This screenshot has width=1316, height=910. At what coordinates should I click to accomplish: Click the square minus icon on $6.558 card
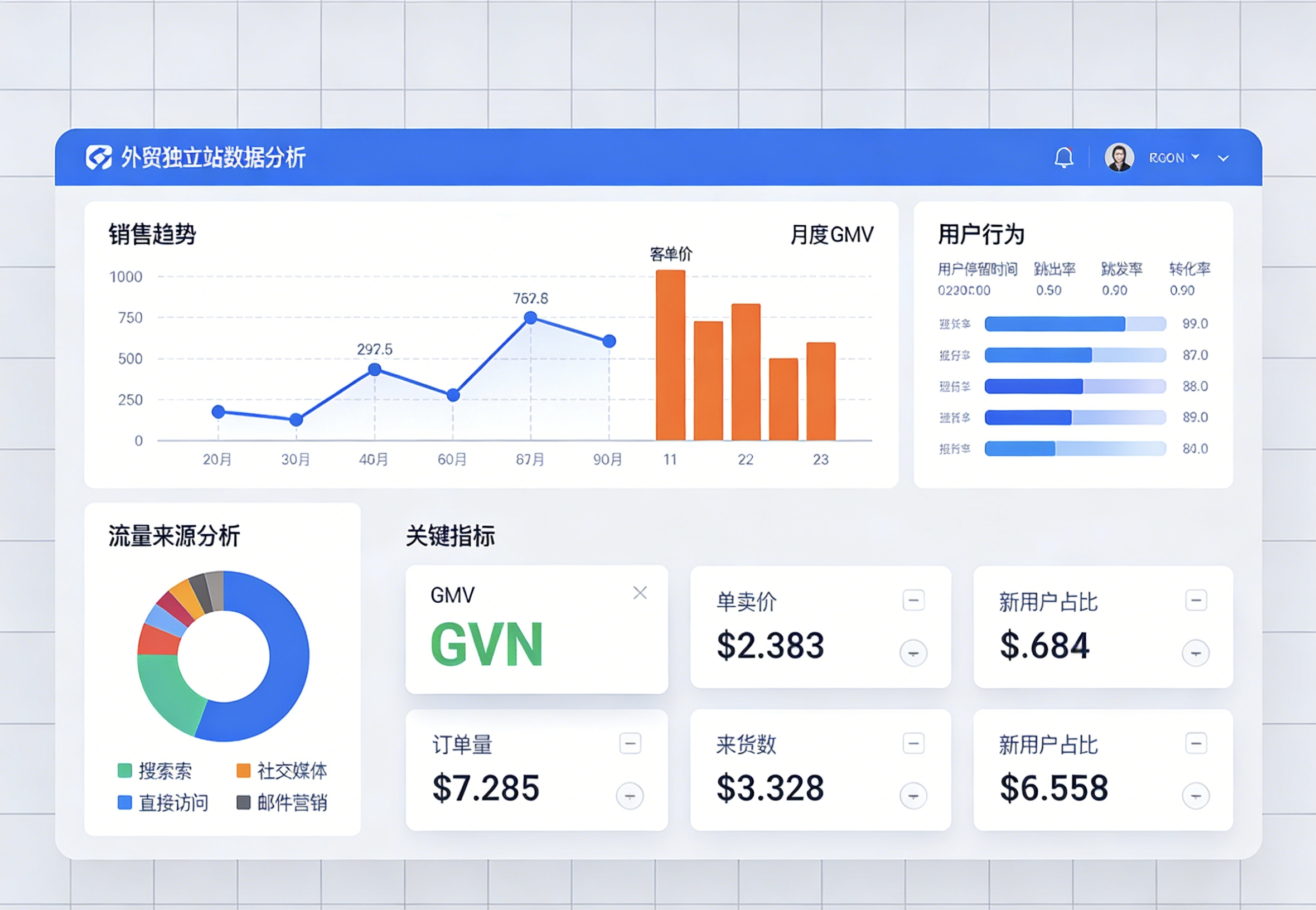1196,743
